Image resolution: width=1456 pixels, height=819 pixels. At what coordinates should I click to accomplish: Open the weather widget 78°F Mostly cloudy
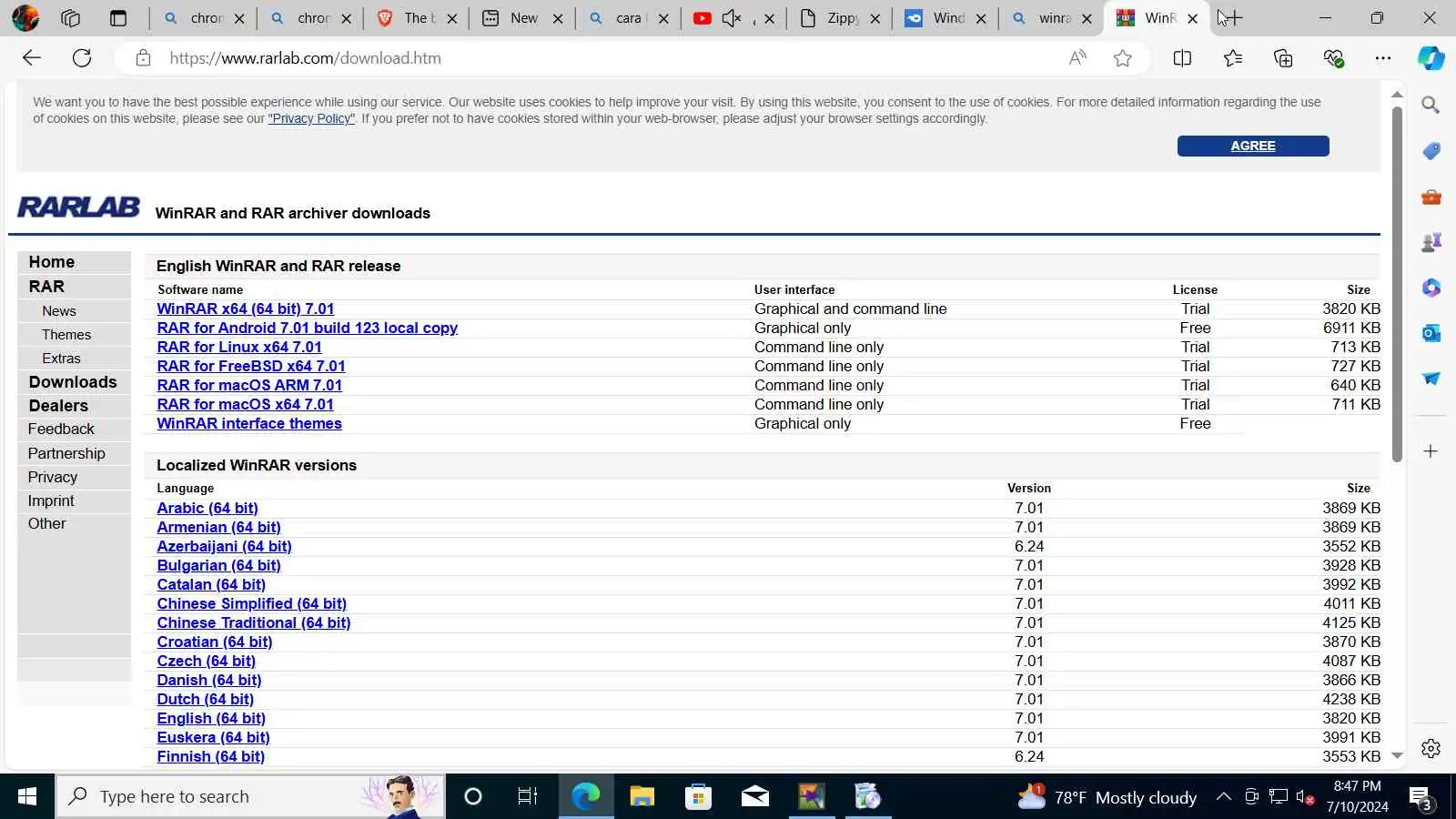pos(1107,797)
